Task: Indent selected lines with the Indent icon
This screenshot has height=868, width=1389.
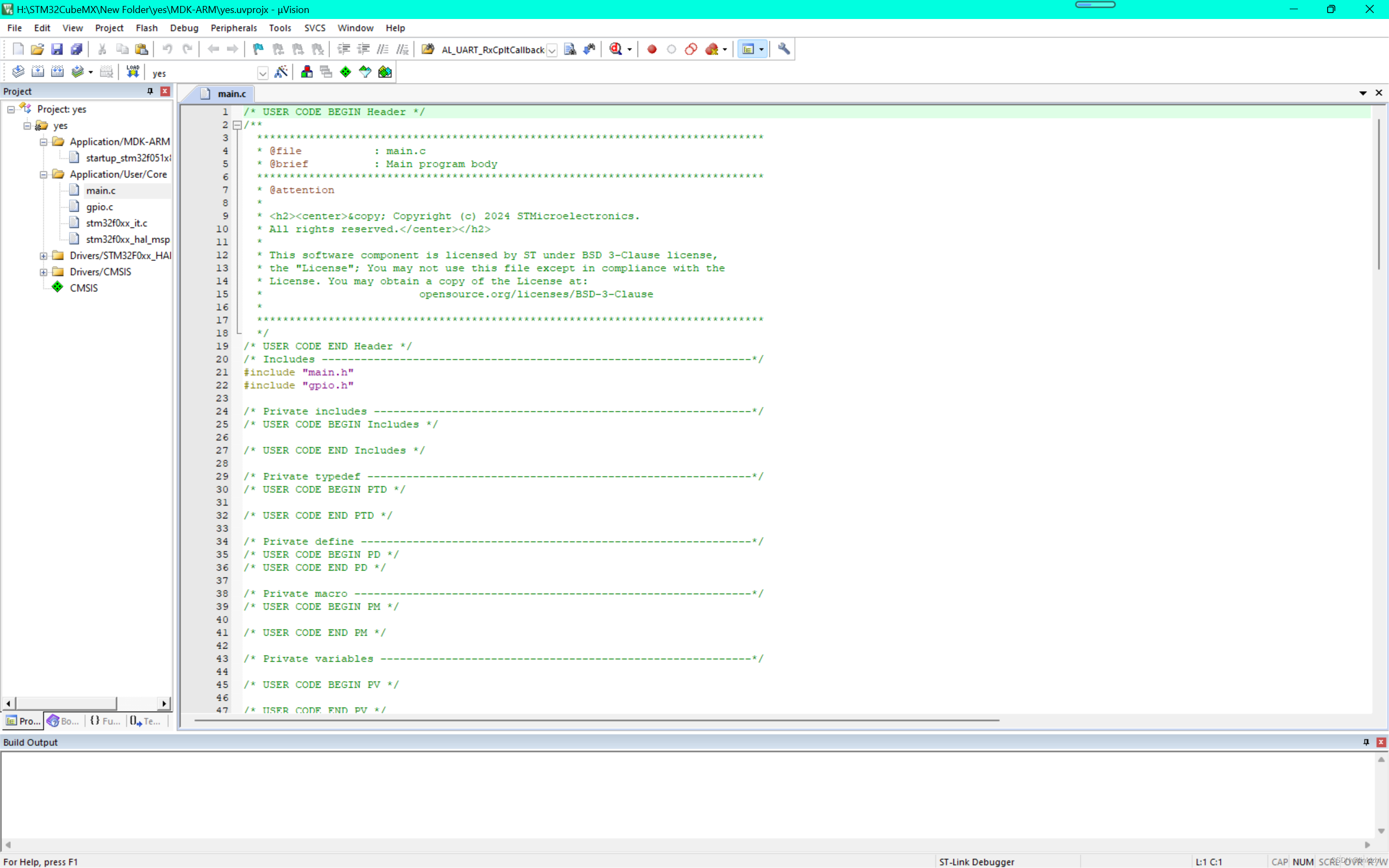Action: click(344, 49)
